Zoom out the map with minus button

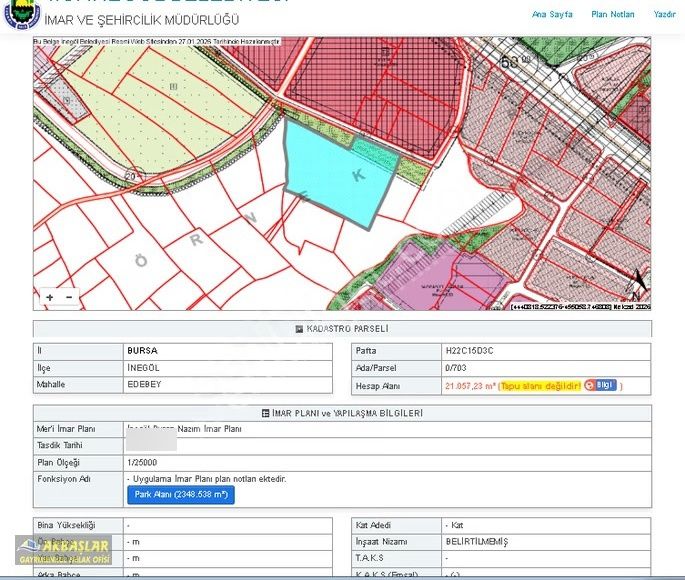click(x=69, y=297)
